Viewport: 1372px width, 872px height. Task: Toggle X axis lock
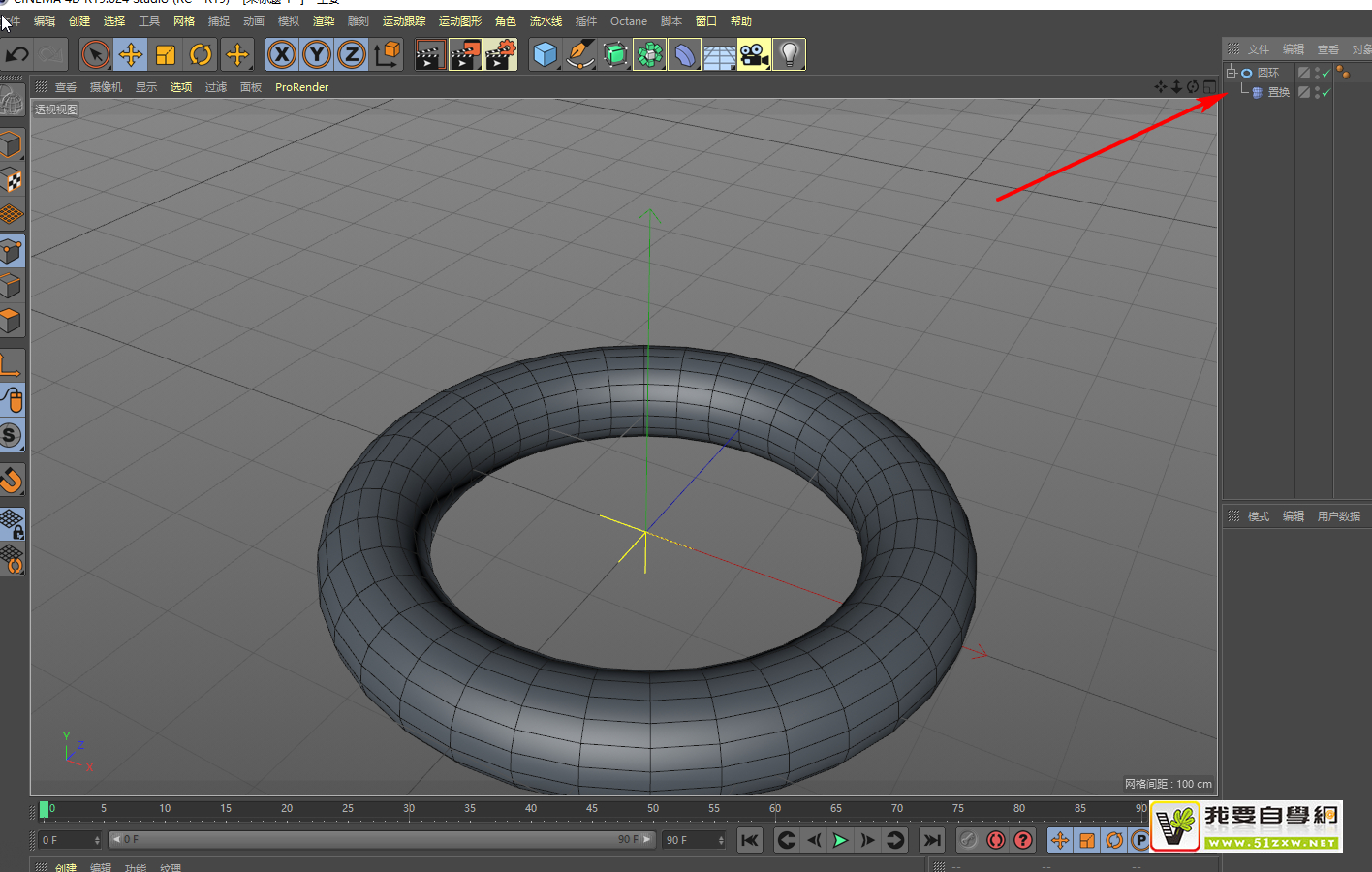[281, 54]
